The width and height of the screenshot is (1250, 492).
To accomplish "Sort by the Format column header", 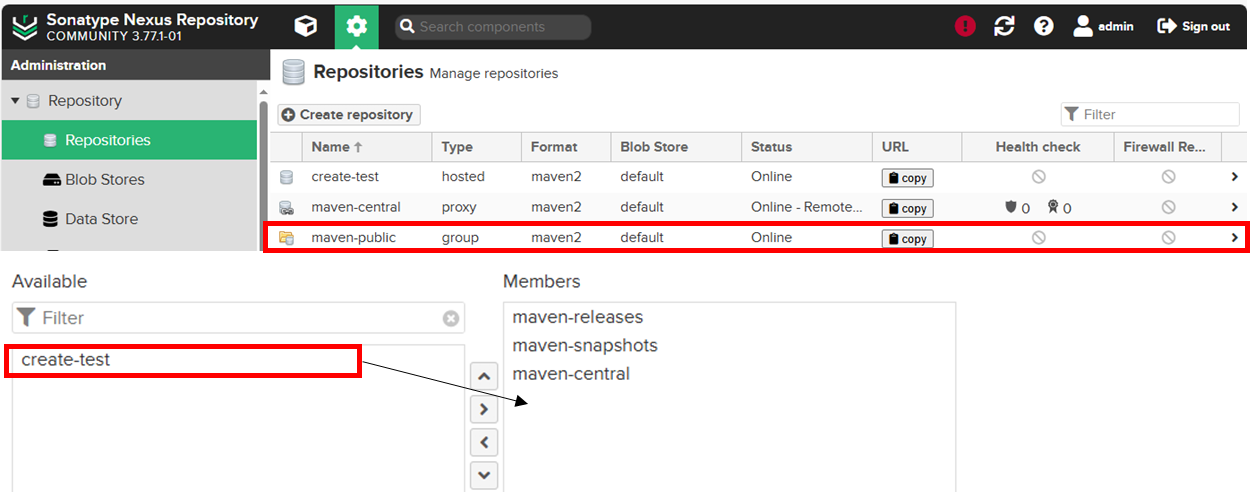I will [x=566, y=147].
